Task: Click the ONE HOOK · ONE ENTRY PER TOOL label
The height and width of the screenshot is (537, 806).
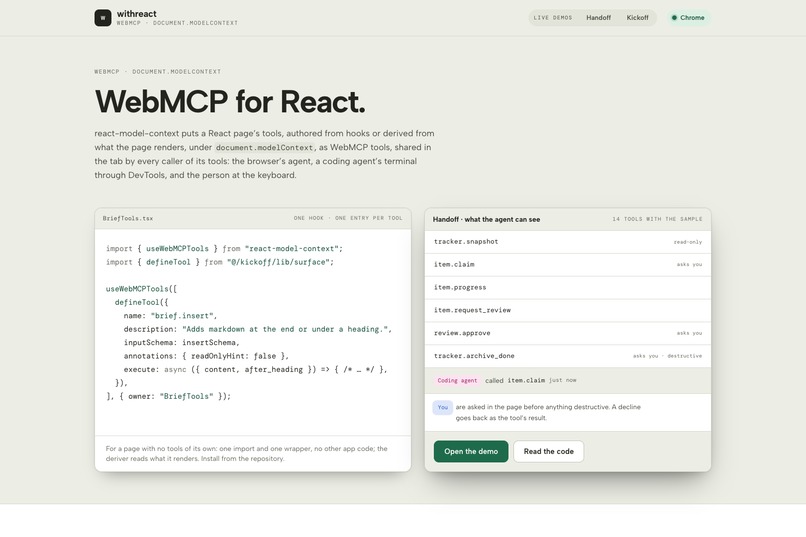Action: 348,218
